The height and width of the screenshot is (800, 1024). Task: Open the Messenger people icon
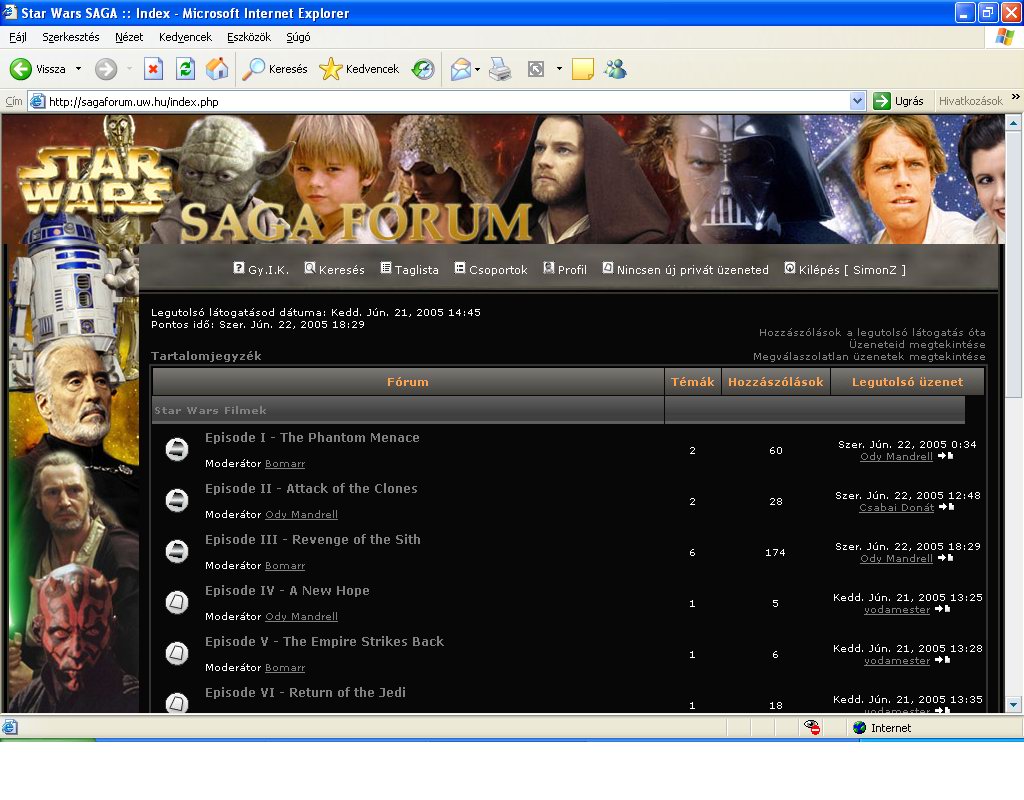coord(615,69)
